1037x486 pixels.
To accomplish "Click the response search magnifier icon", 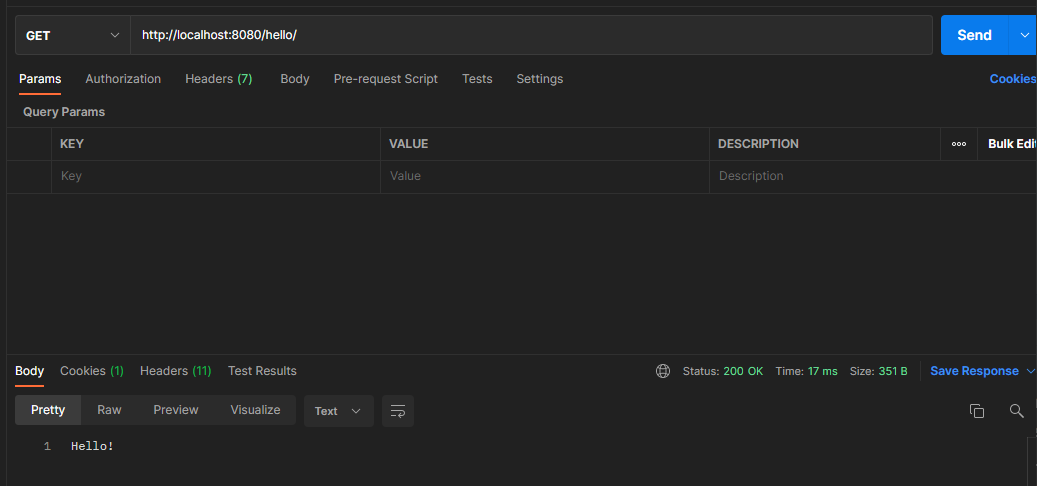I will (x=1016, y=411).
